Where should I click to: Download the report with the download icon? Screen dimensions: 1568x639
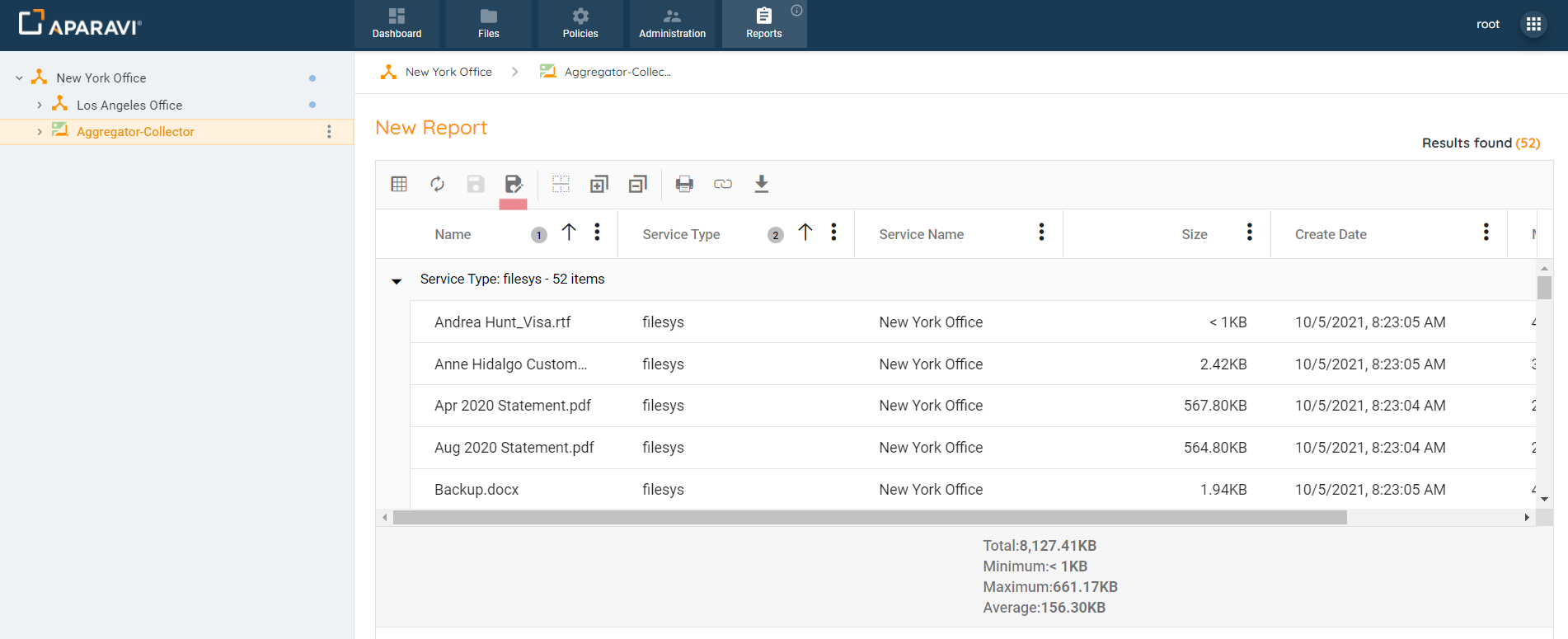pyautogui.click(x=762, y=184)
